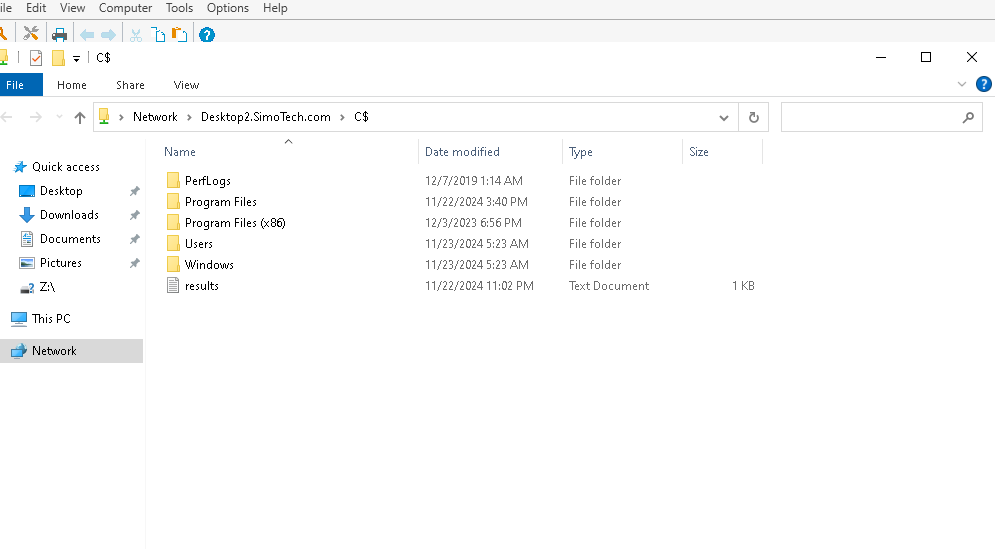995x549 pixels.
Task: Click the copy icon in the top toolbar
Action: (x=159, y=35)
